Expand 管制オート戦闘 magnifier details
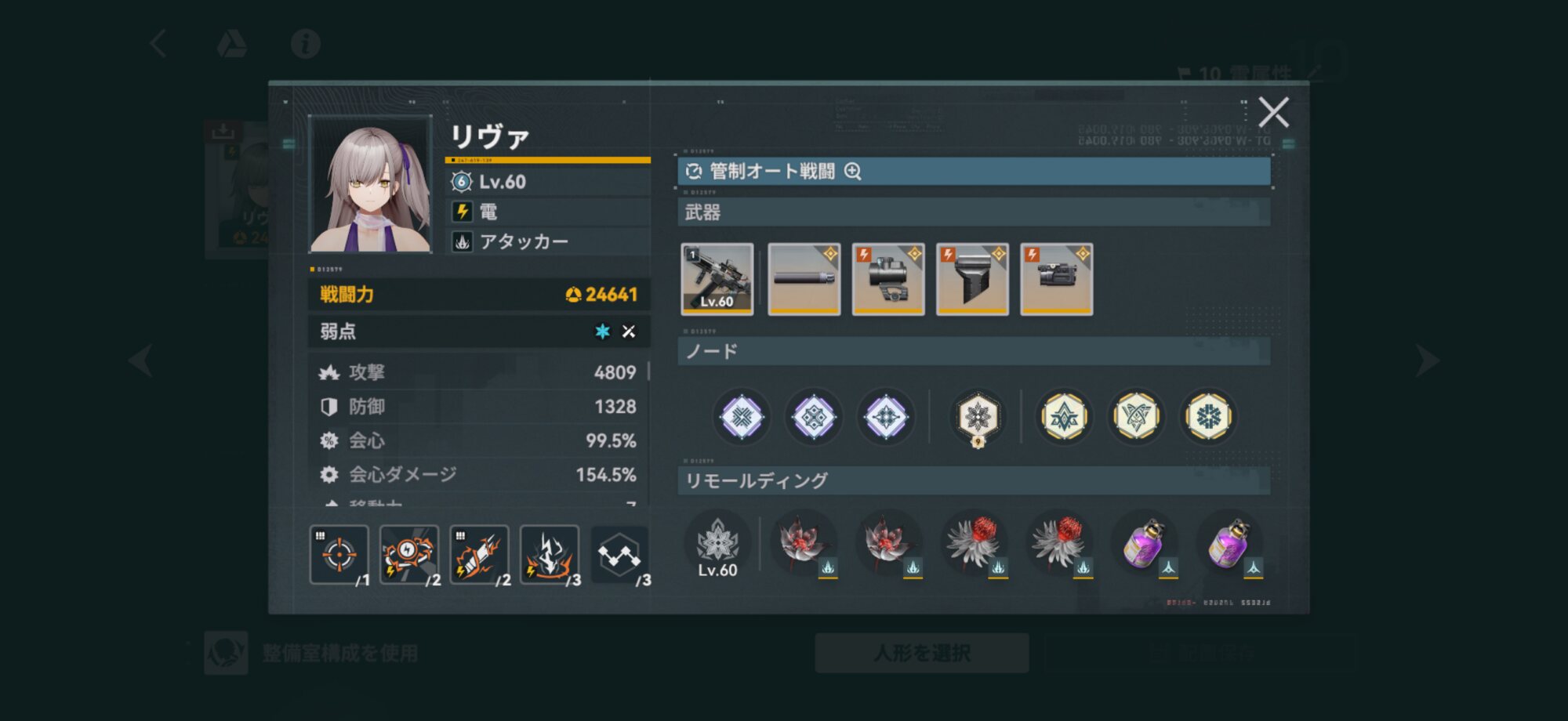The height and width of the screenshot is (721, 1568). pos(853,172)
